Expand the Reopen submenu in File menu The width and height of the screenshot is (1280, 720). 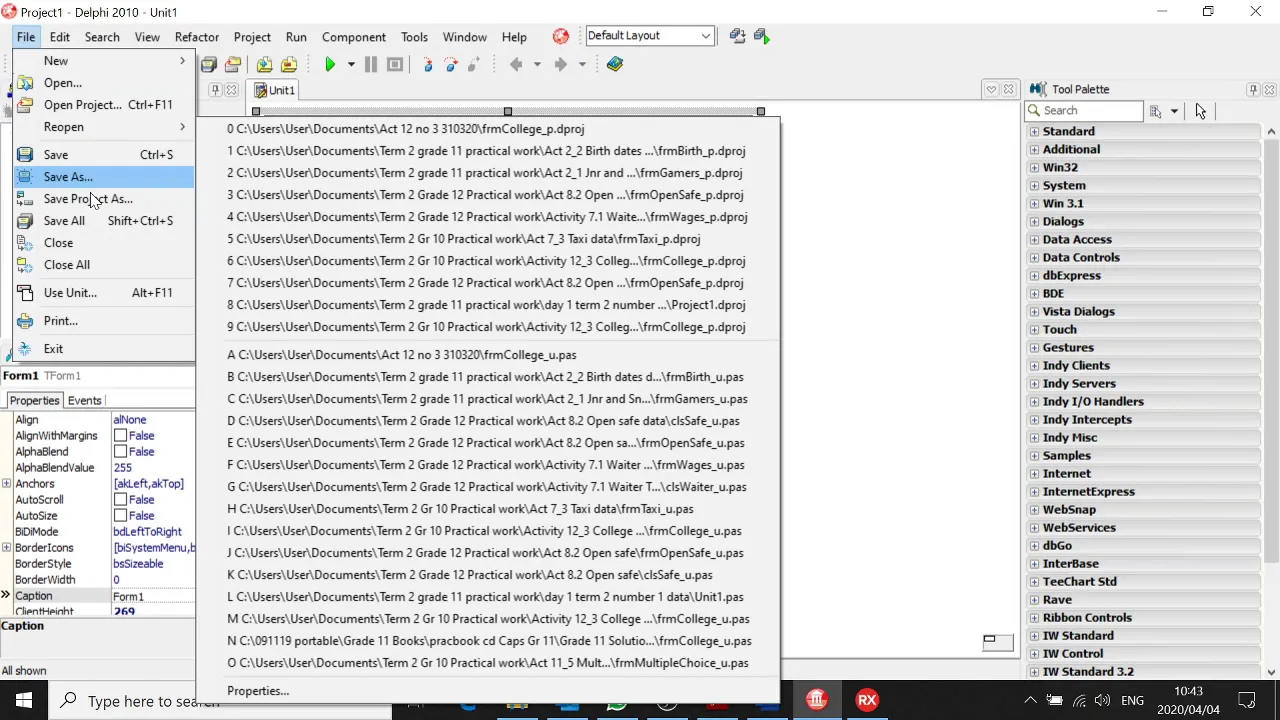pos(104,127)
